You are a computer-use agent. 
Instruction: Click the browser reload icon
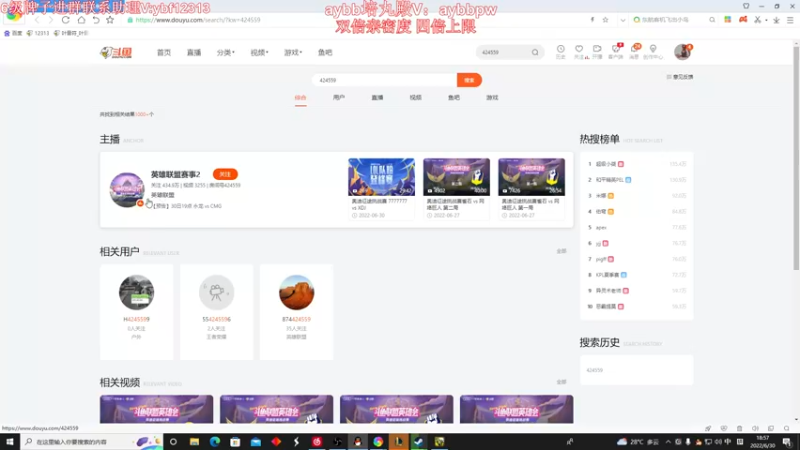66,20
